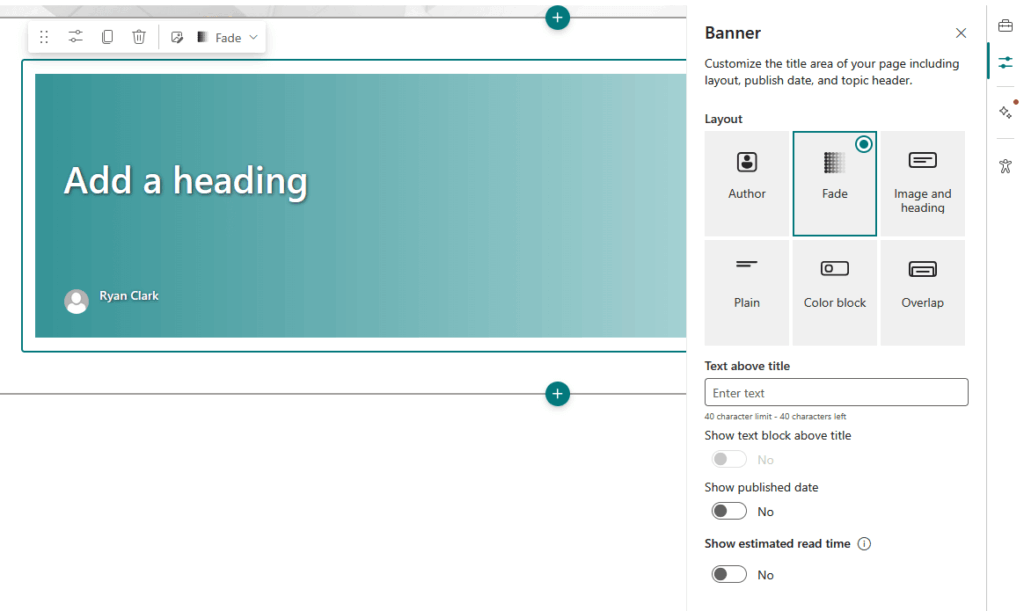Viewport: 1024px width, 611px height.
Task: Click the Layout section label
Action: tap(723, 119)
